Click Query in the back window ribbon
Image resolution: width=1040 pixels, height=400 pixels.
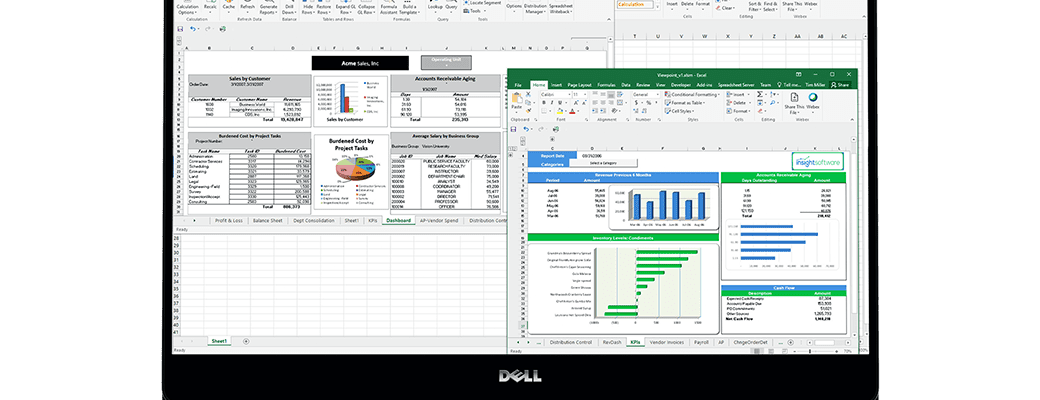click(x=451, y=6)
